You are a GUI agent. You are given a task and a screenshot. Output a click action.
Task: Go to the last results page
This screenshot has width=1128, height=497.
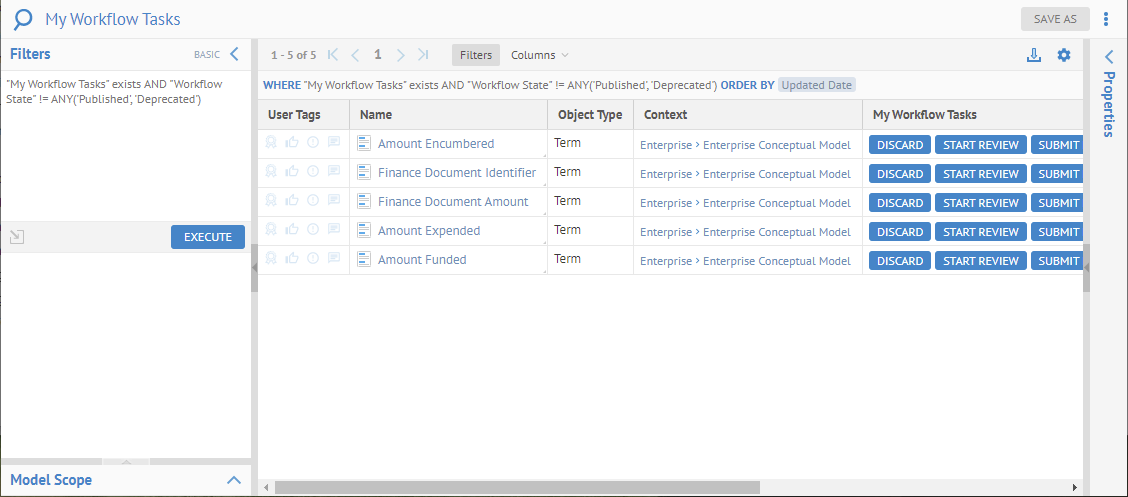(423, 55)
